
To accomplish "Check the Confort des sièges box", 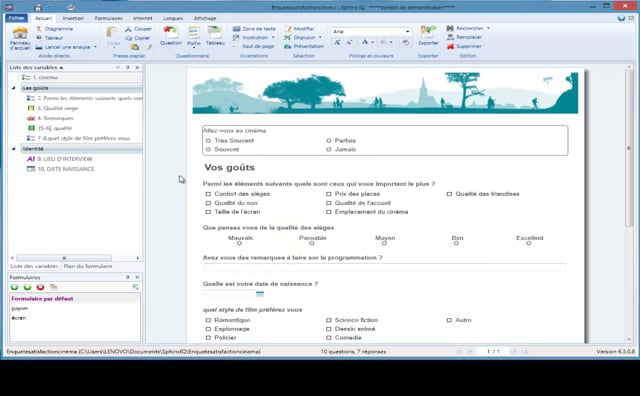I will [208, 194].
